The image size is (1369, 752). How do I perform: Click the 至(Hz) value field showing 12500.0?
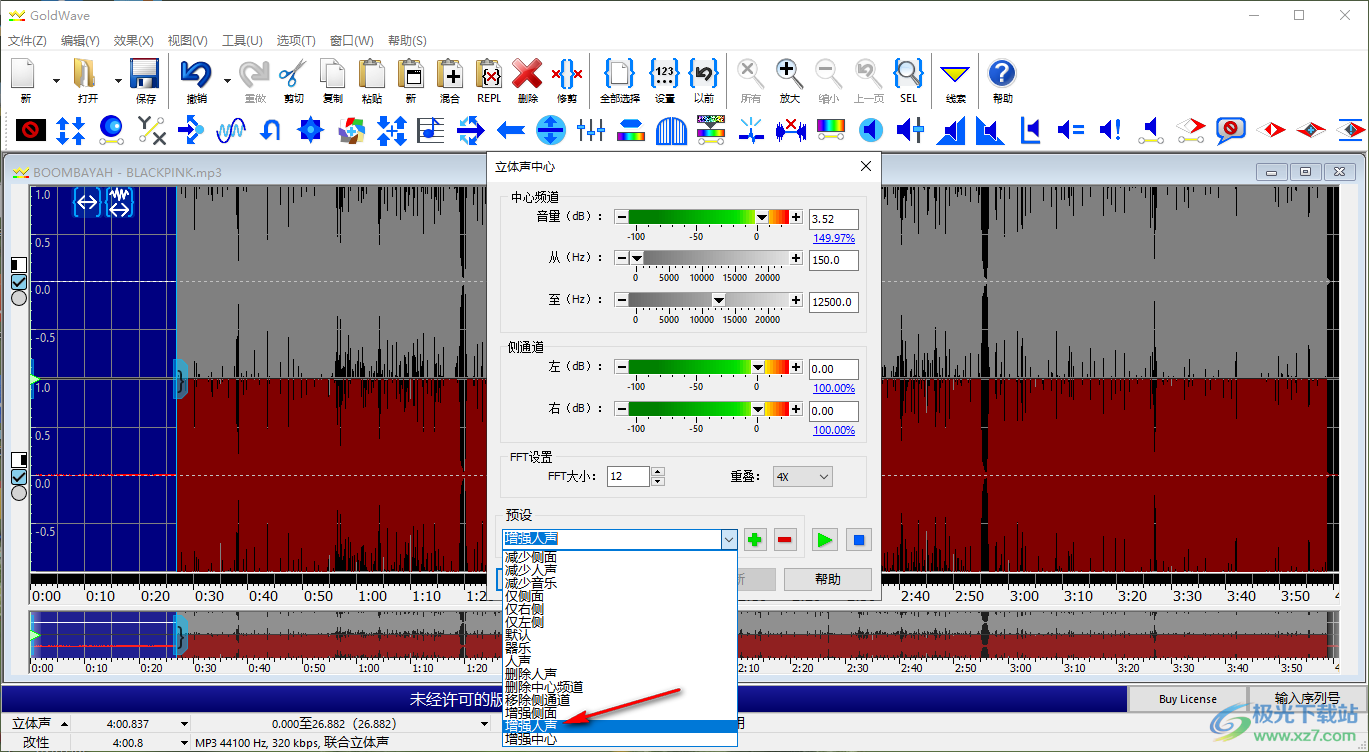834,302
